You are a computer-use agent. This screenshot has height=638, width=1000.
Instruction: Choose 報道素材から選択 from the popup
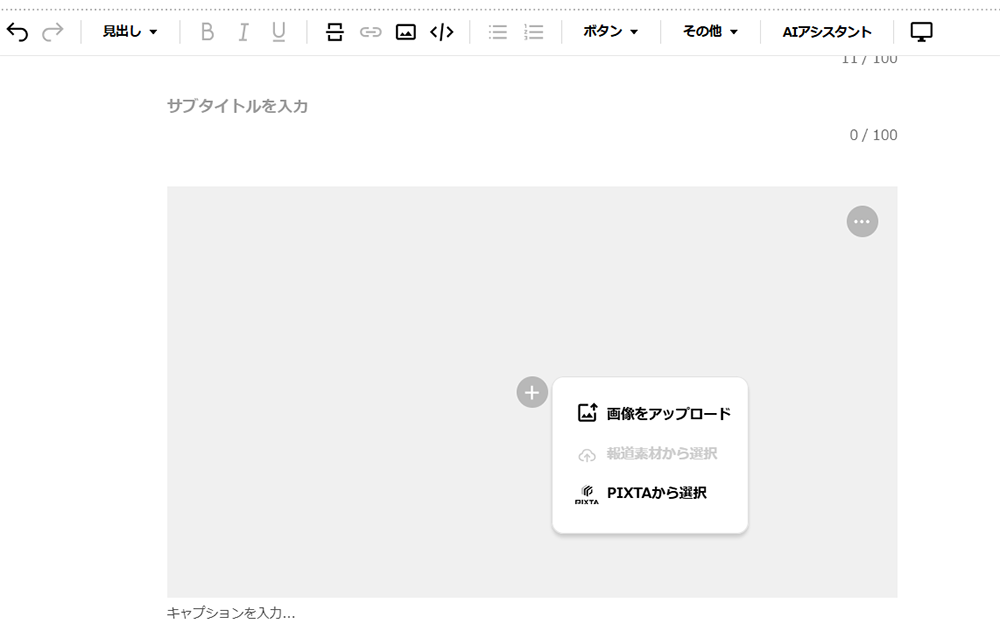pos(647,454)
